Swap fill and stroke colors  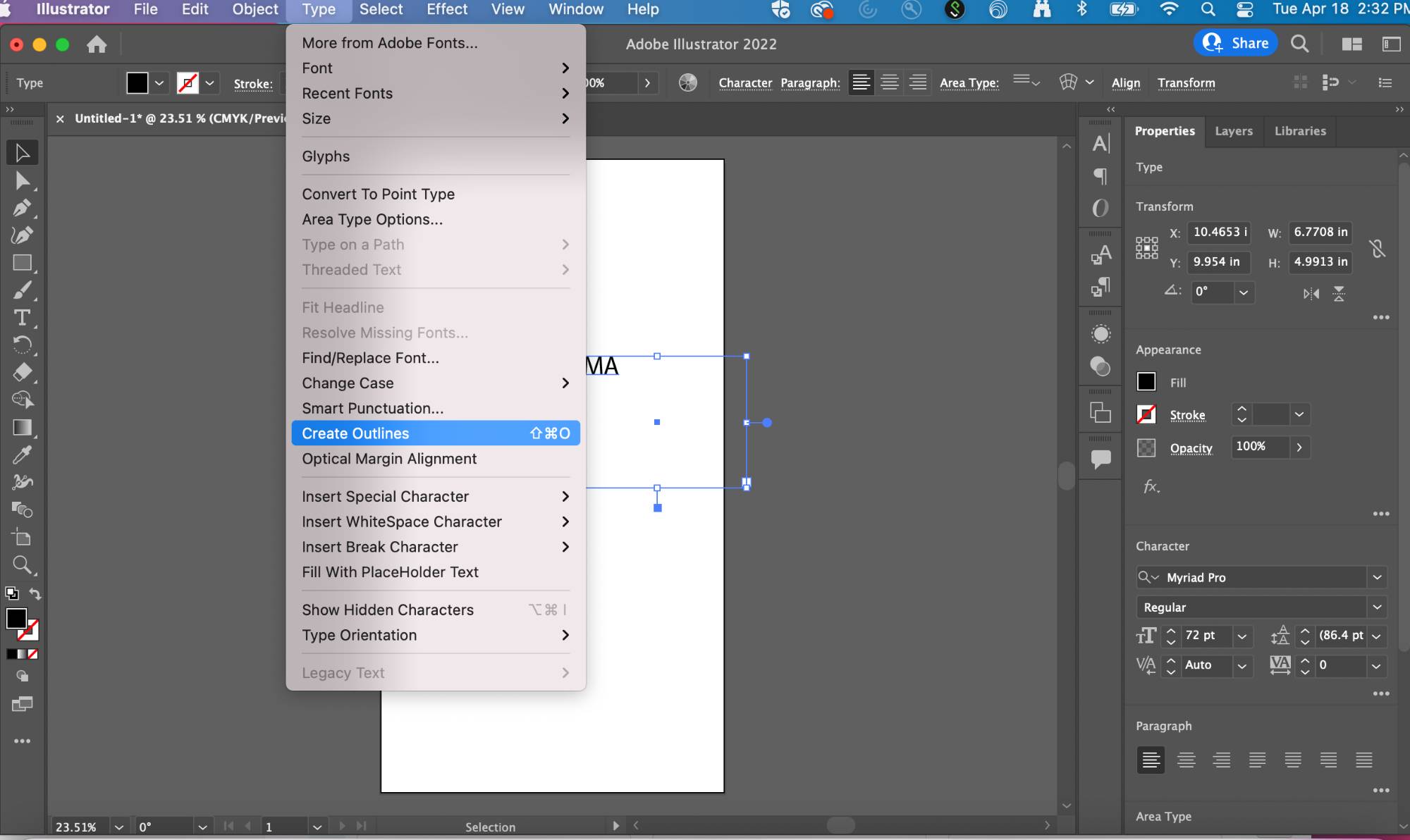tap(35, 593)
